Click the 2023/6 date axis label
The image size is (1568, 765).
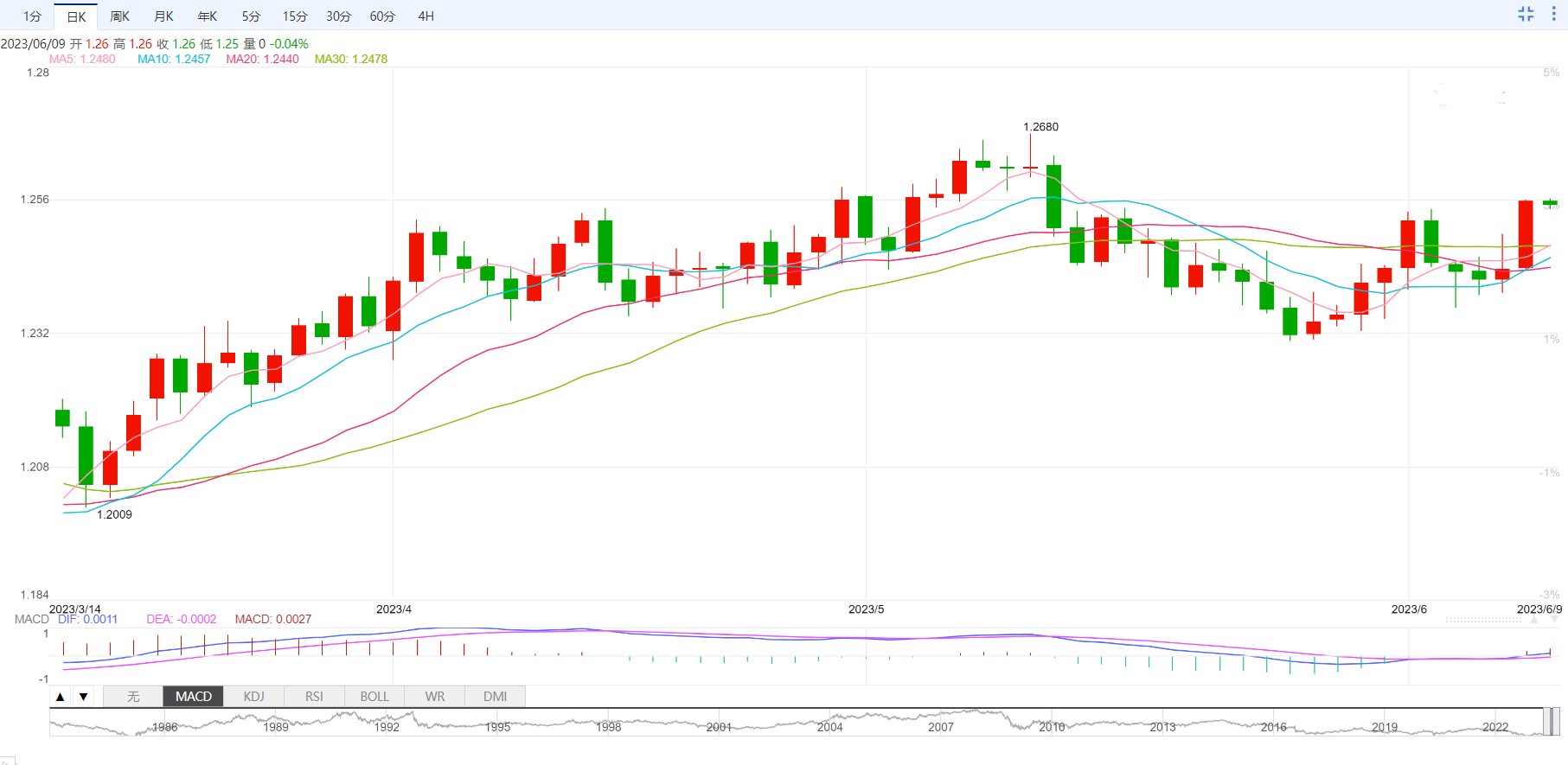(x=1409, y=609)
